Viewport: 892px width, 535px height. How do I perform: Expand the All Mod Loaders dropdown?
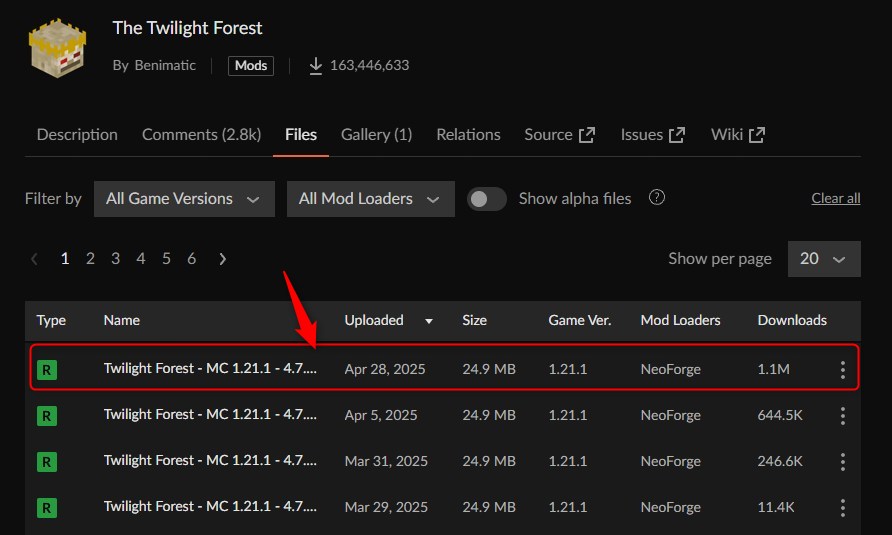point(371,199)
